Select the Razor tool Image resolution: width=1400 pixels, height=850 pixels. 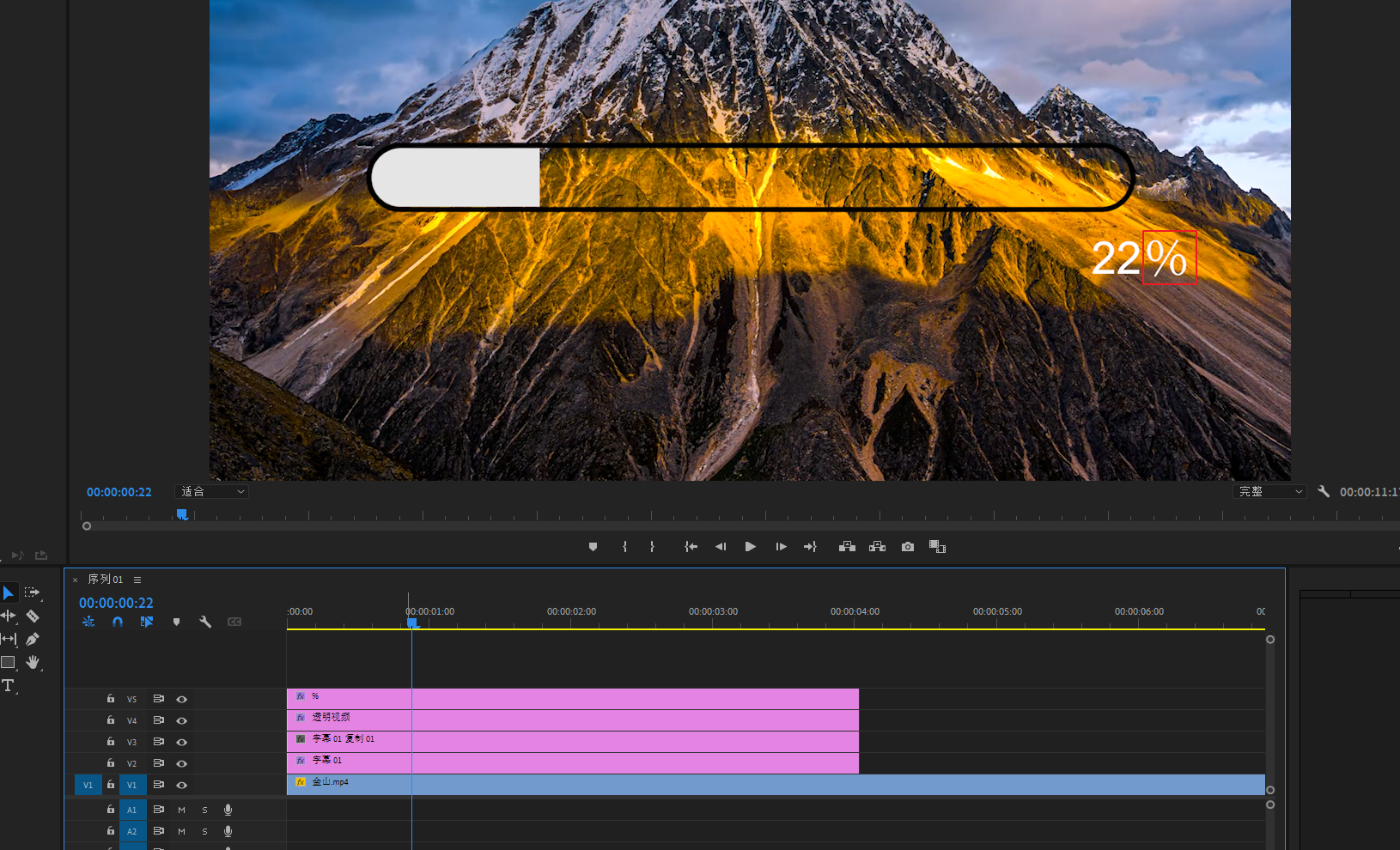tap(33, 616)
